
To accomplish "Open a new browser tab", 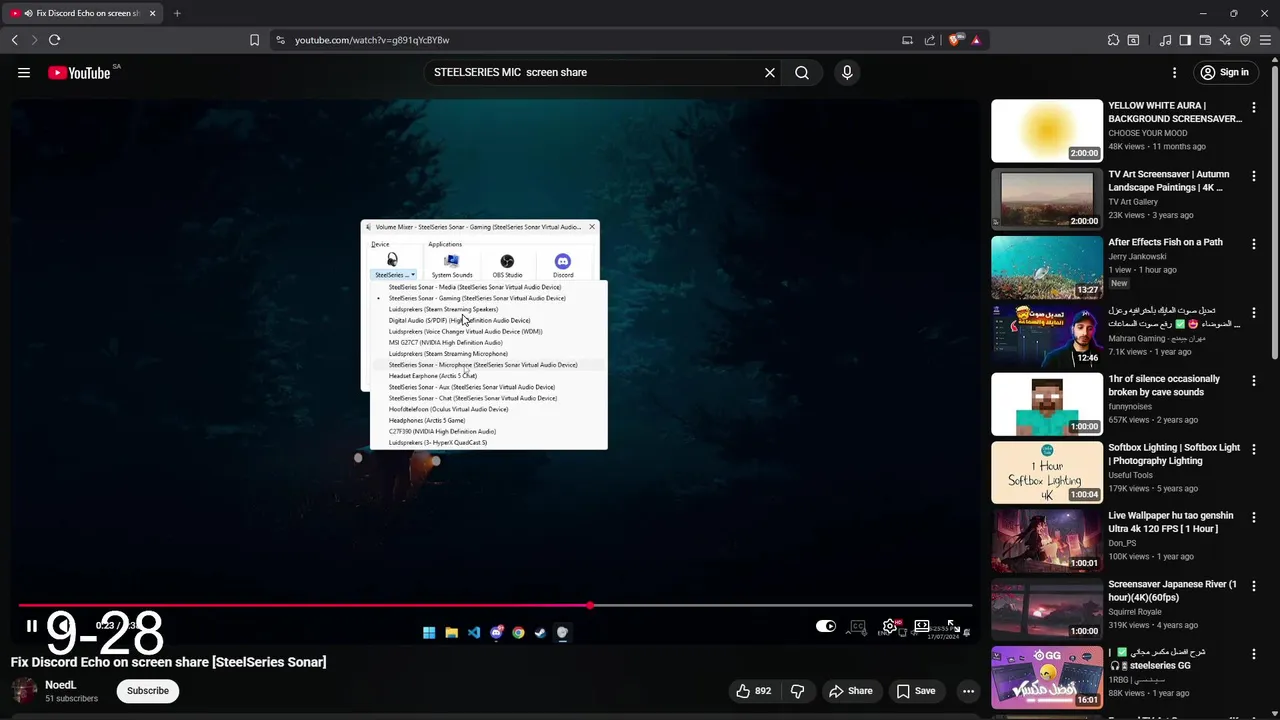I will [177, 13].
